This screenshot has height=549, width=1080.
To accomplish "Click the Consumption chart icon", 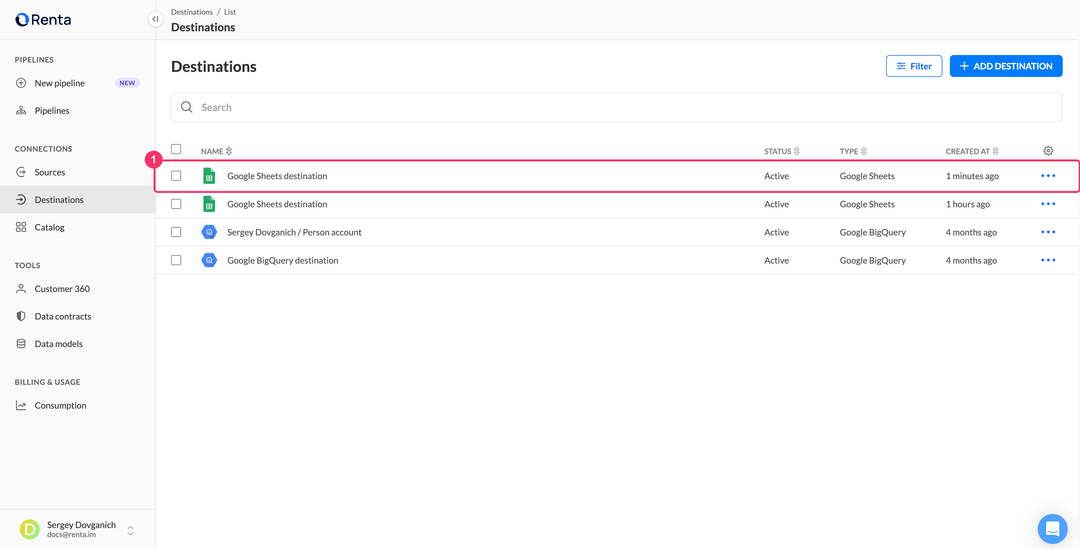I will click(x=21, y=406).
